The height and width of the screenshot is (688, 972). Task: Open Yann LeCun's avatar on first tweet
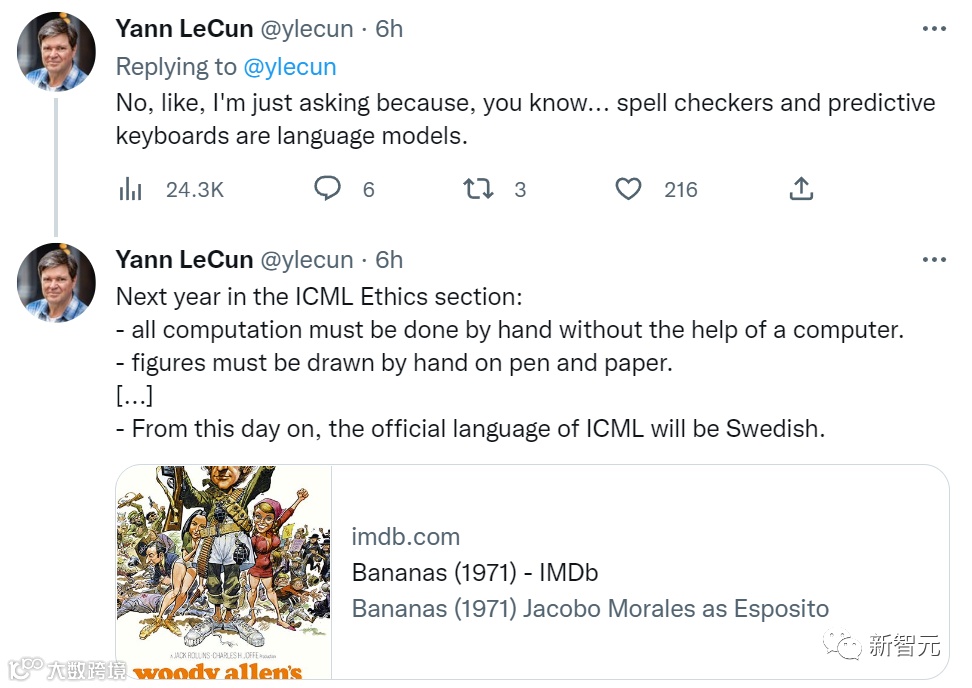(56, 52)
